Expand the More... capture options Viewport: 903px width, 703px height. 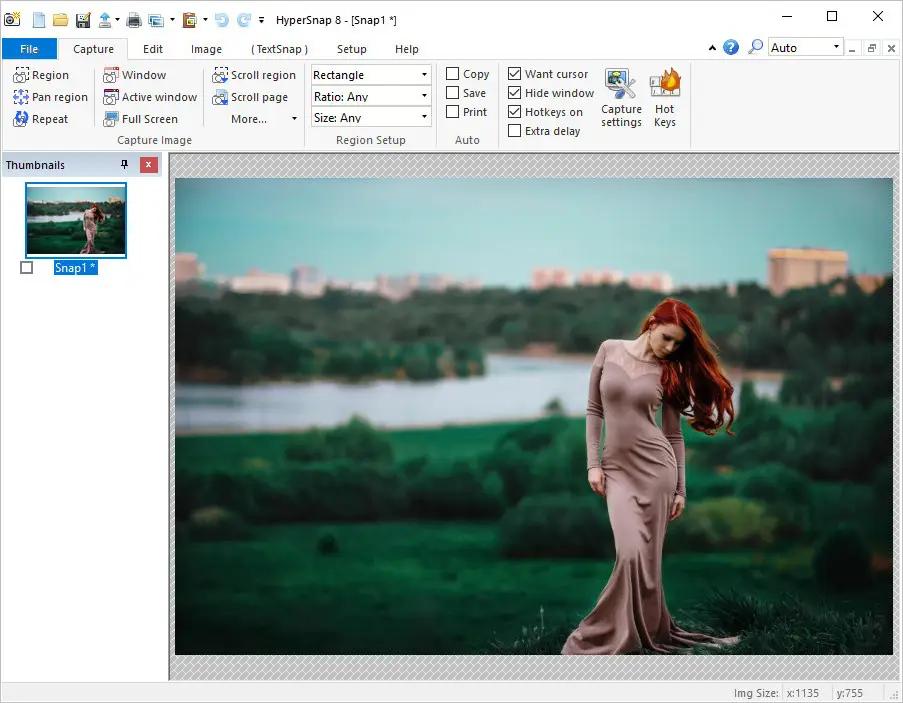coord(263,119)
